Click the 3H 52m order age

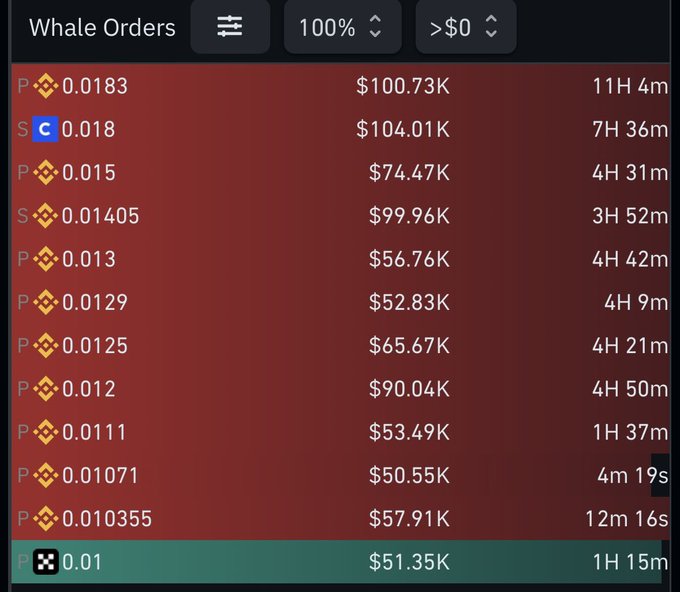pyautogui.click(x=631, y=216)
